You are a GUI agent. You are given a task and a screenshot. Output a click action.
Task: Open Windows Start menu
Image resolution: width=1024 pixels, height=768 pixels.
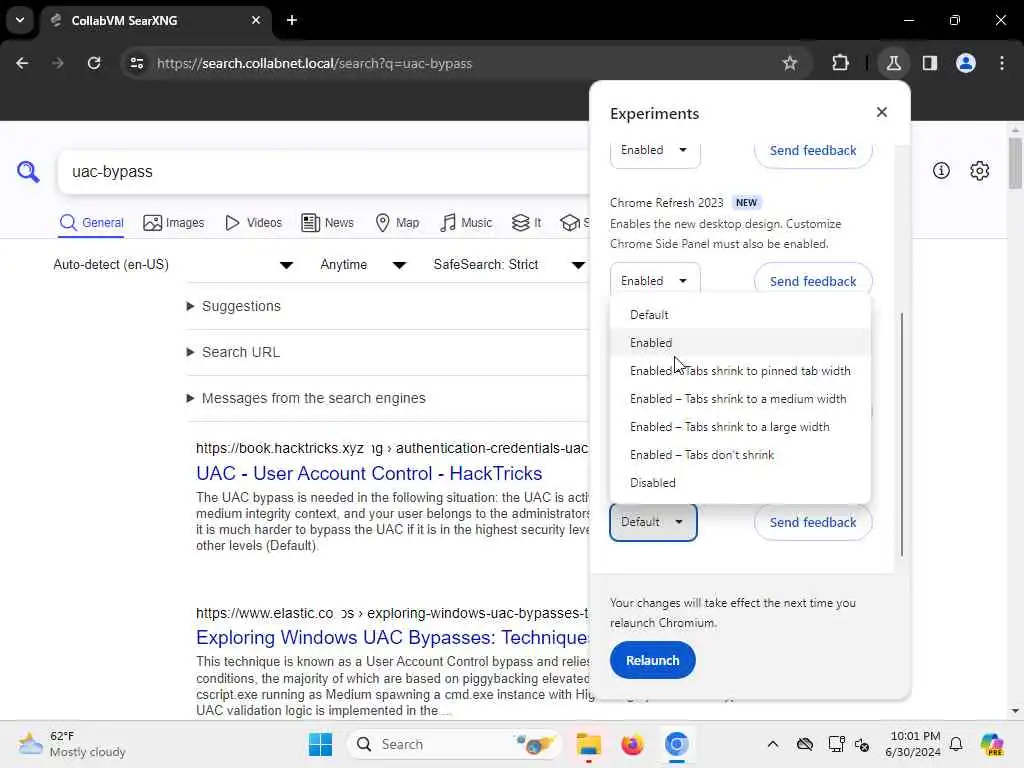pos(320,744)
